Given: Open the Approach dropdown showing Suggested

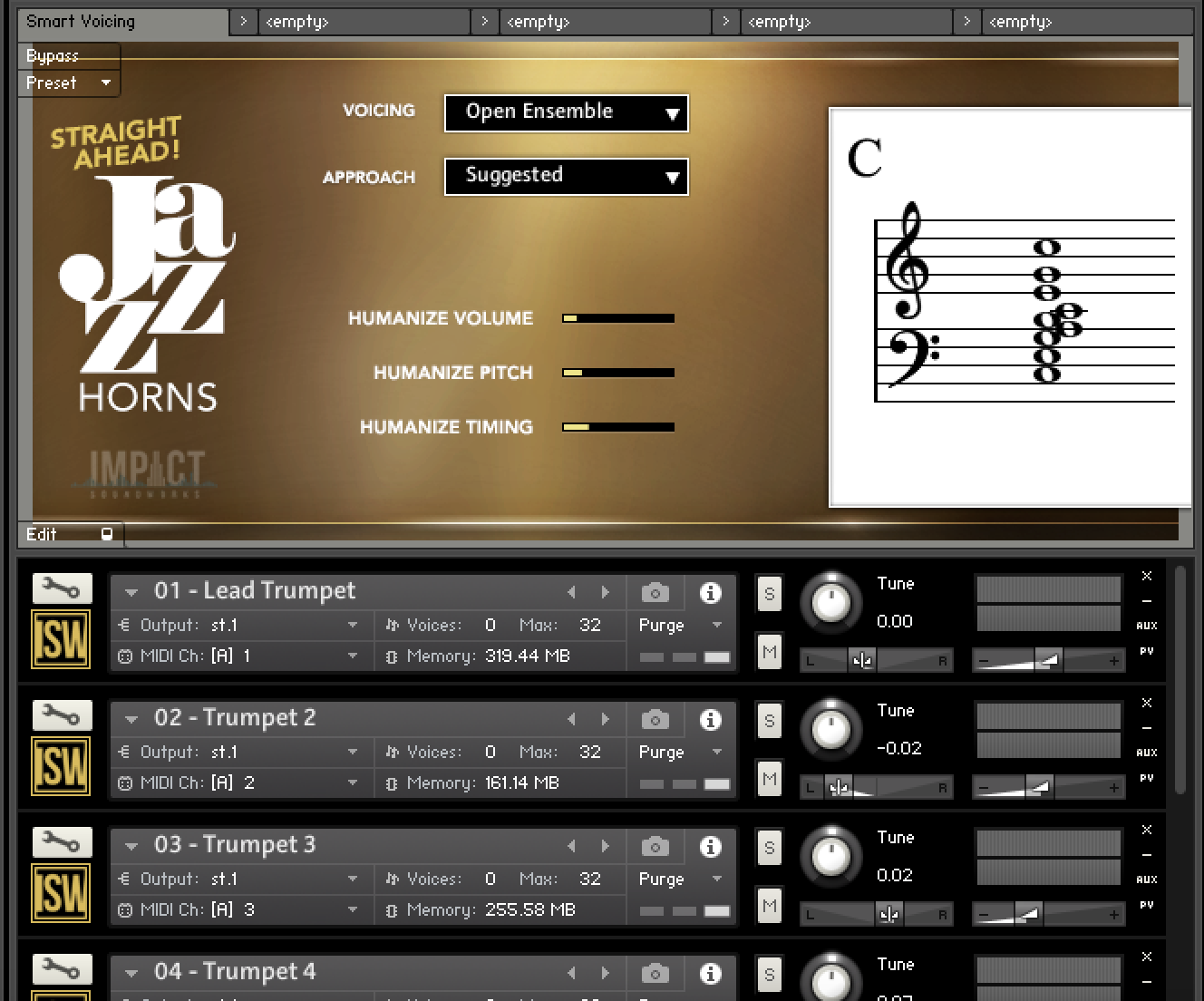Looking at the screenshot, I should point(565,176).
